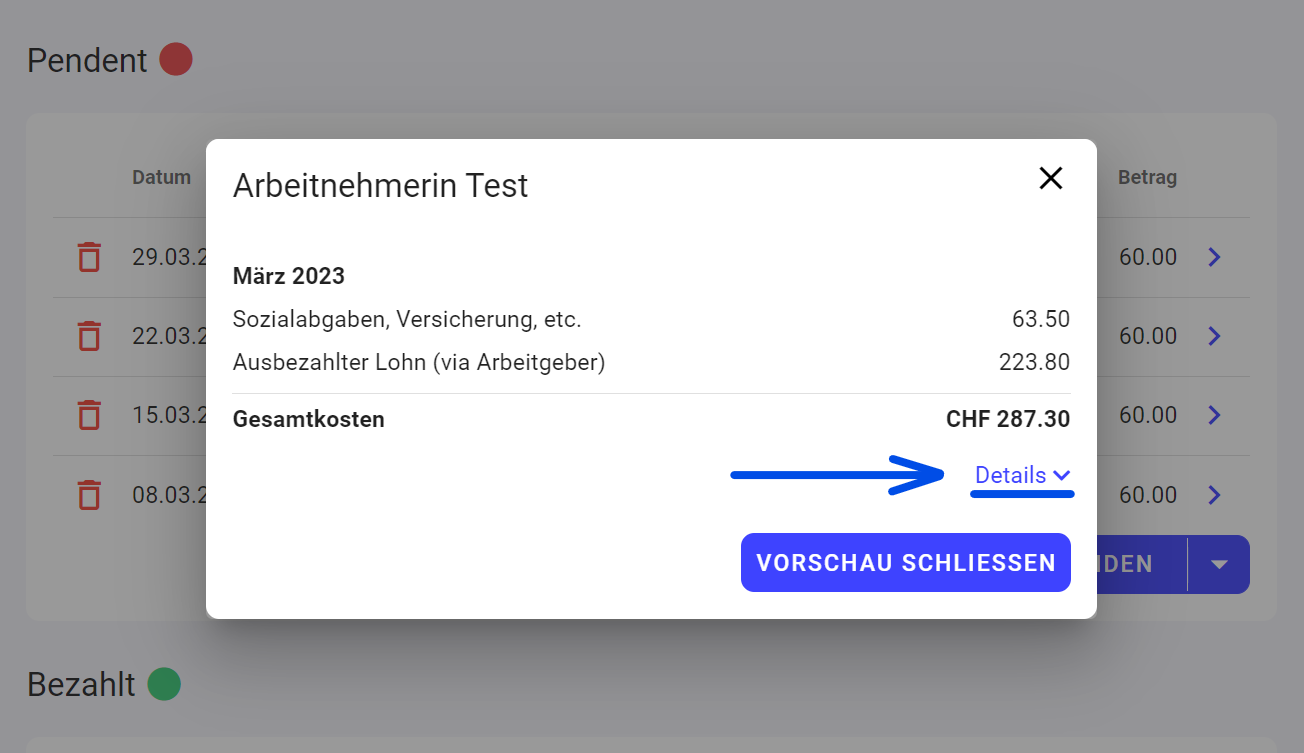Click the Vorschau schliessen button

906,562
